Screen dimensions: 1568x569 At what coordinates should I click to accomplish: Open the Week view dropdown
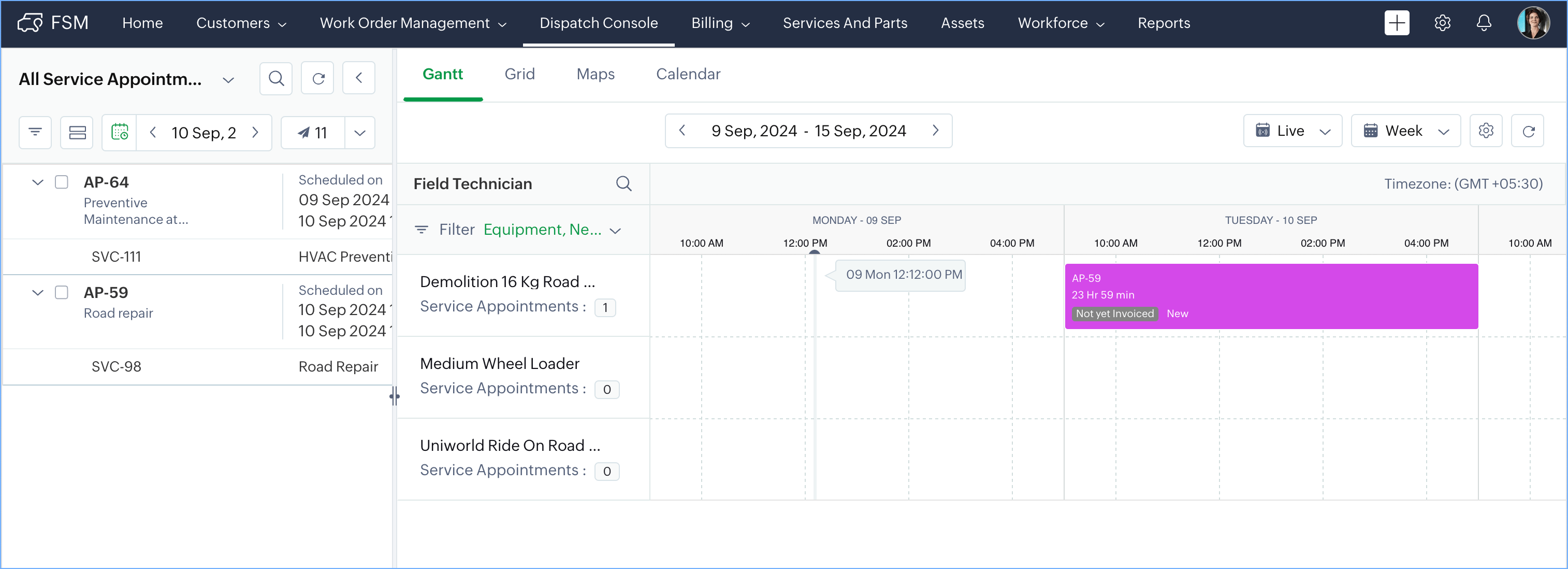pyautogui.click(x=1405, y=131)
